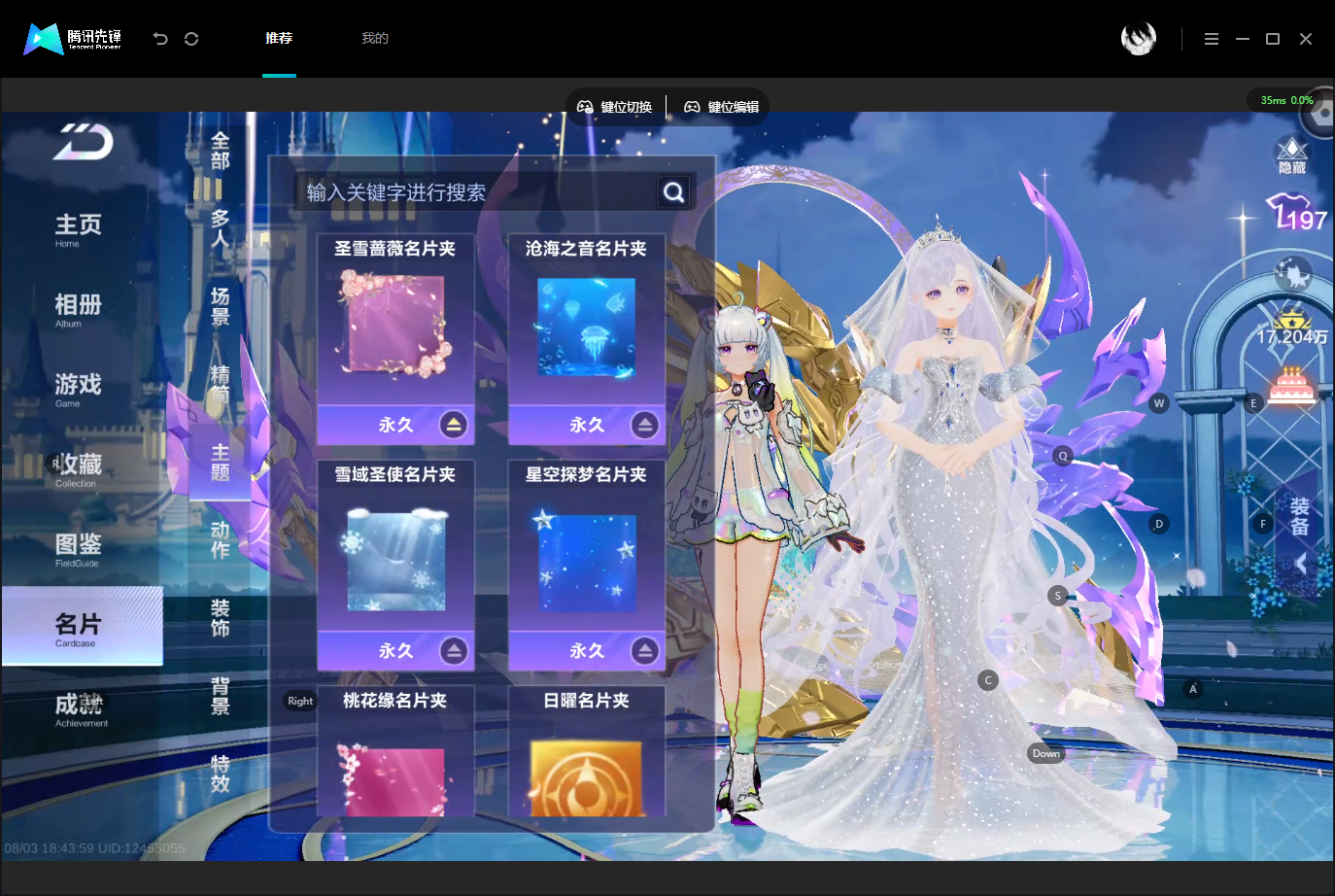Viewport: 1335px width, 896px height.
Task: Select the 全部 category tab
Action: tap(221, 151)
